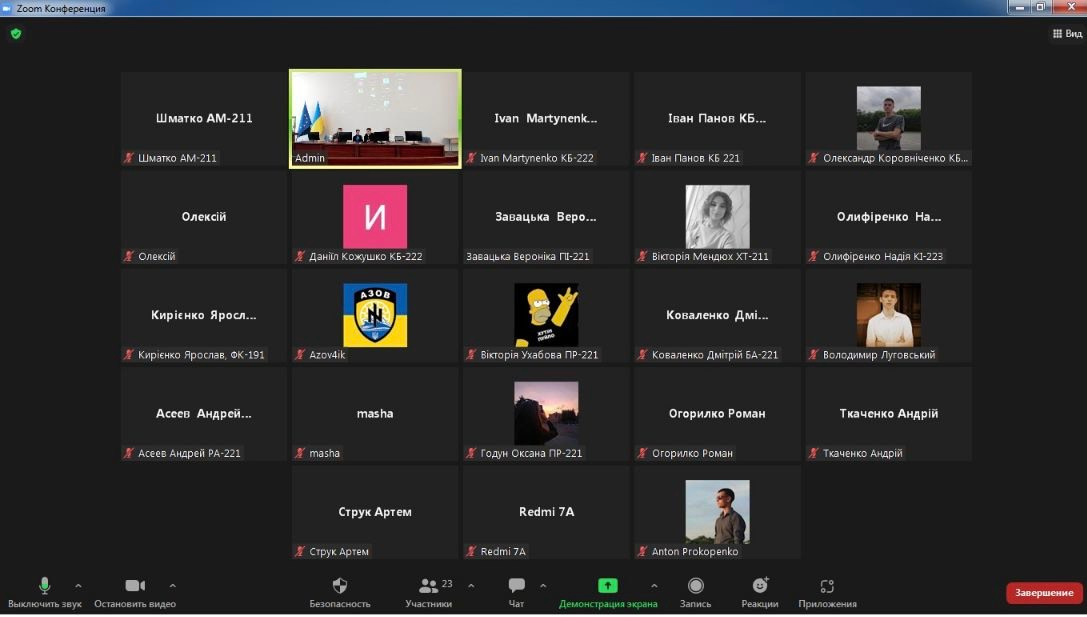Expand video options arrow beside camera
The height and width of the screenshot is (617, 1087).
pyautogui.click(x=172, y=585)
